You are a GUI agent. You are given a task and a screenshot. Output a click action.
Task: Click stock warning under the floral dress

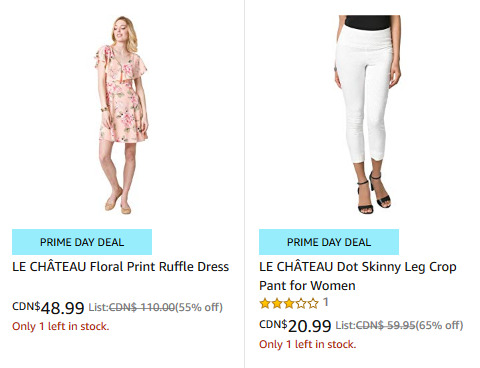pos(61,326)
